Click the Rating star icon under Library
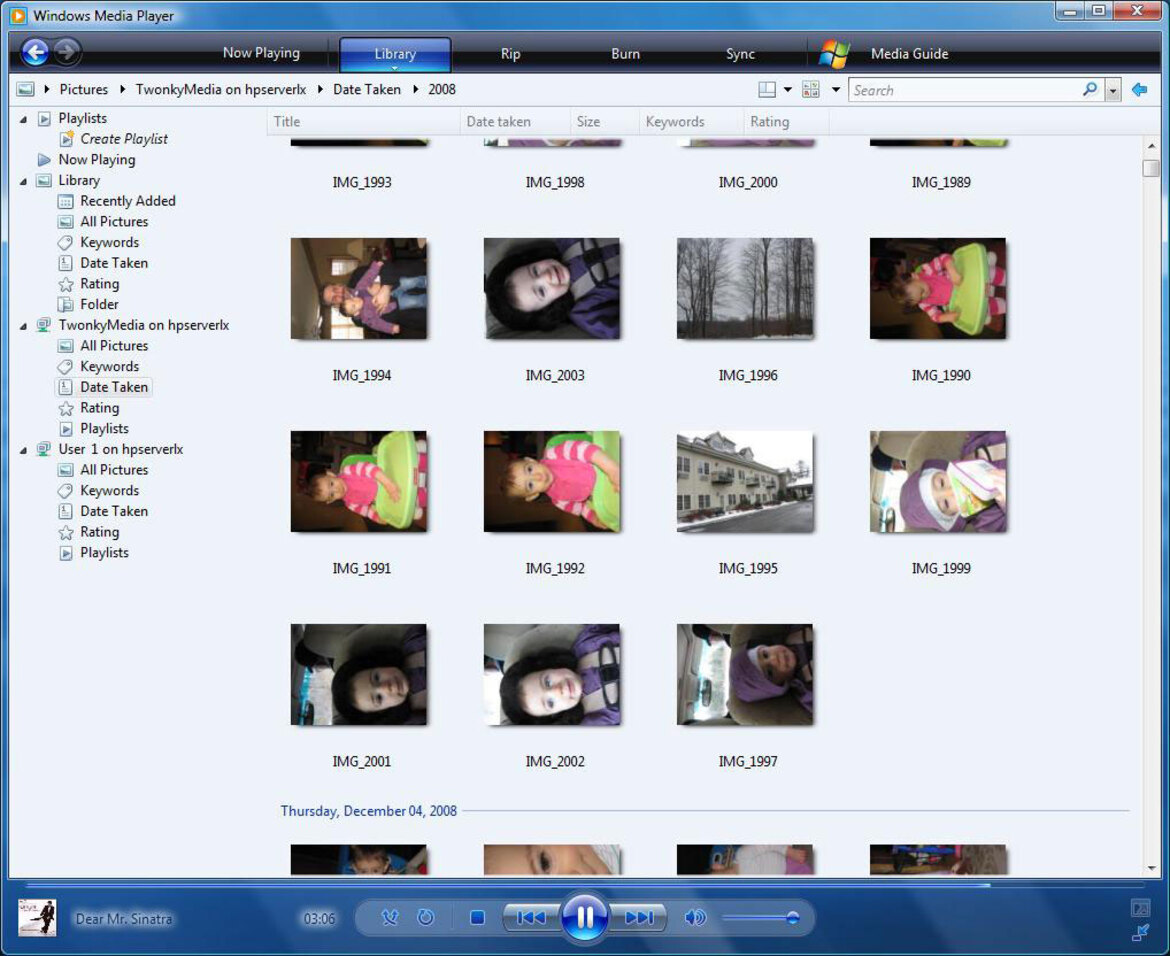The width and height of the screenshot is (1170, 956). 66,284
